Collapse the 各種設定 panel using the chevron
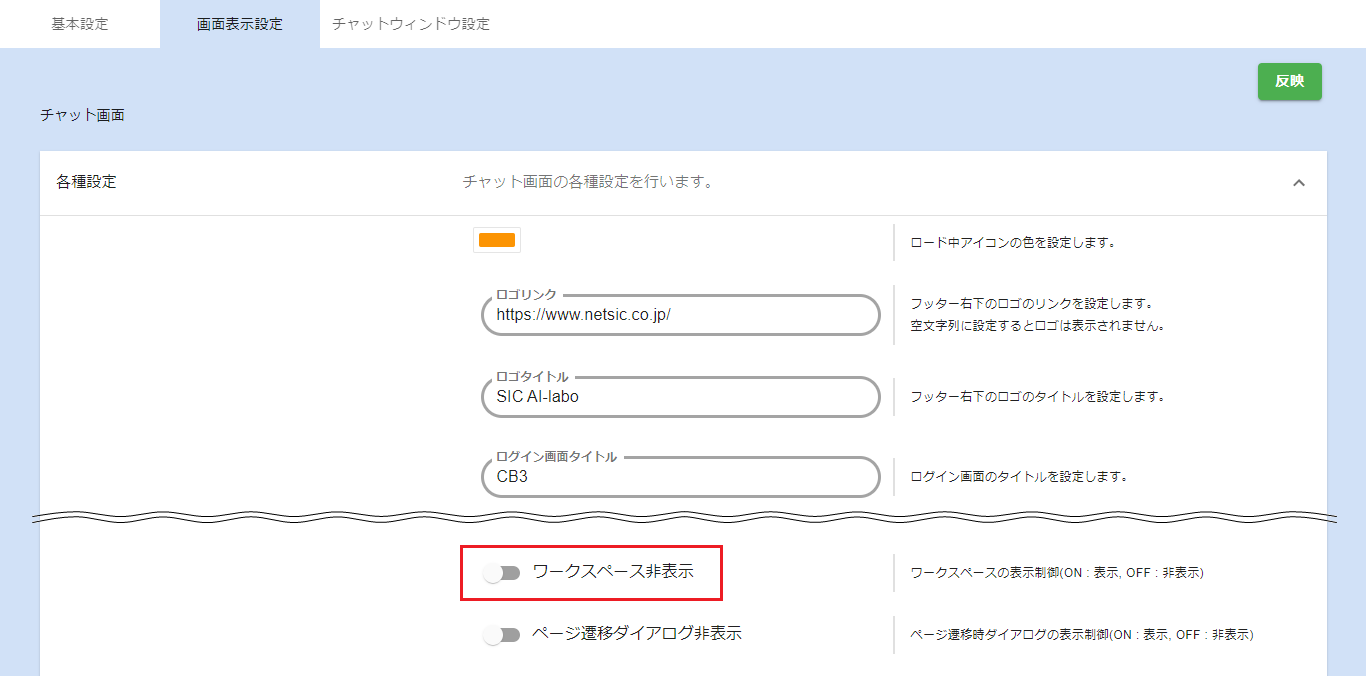The width and height of the screenshot is (1366, 676). (x=1299, y=183)
